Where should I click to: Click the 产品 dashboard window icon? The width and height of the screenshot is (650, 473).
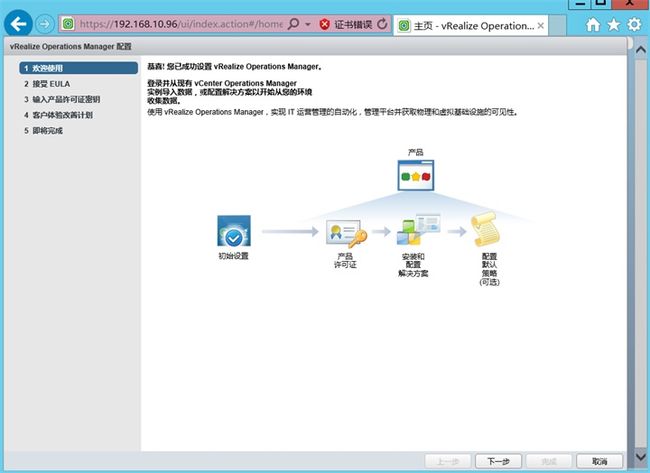tap(416, 175)
